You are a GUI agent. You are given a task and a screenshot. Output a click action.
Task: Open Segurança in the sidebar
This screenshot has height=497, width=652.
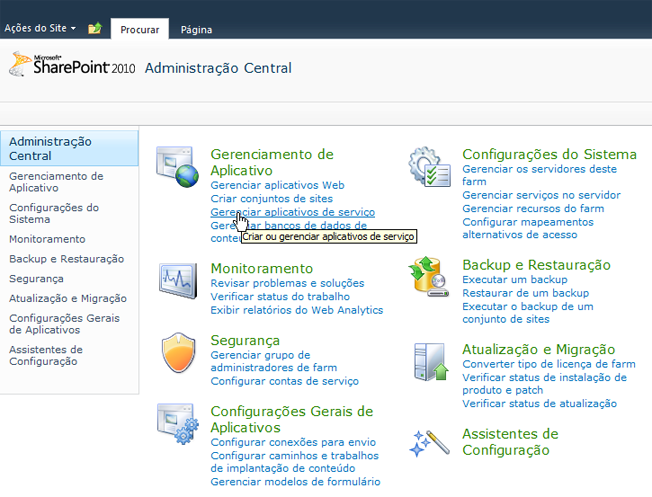point(36,279)
